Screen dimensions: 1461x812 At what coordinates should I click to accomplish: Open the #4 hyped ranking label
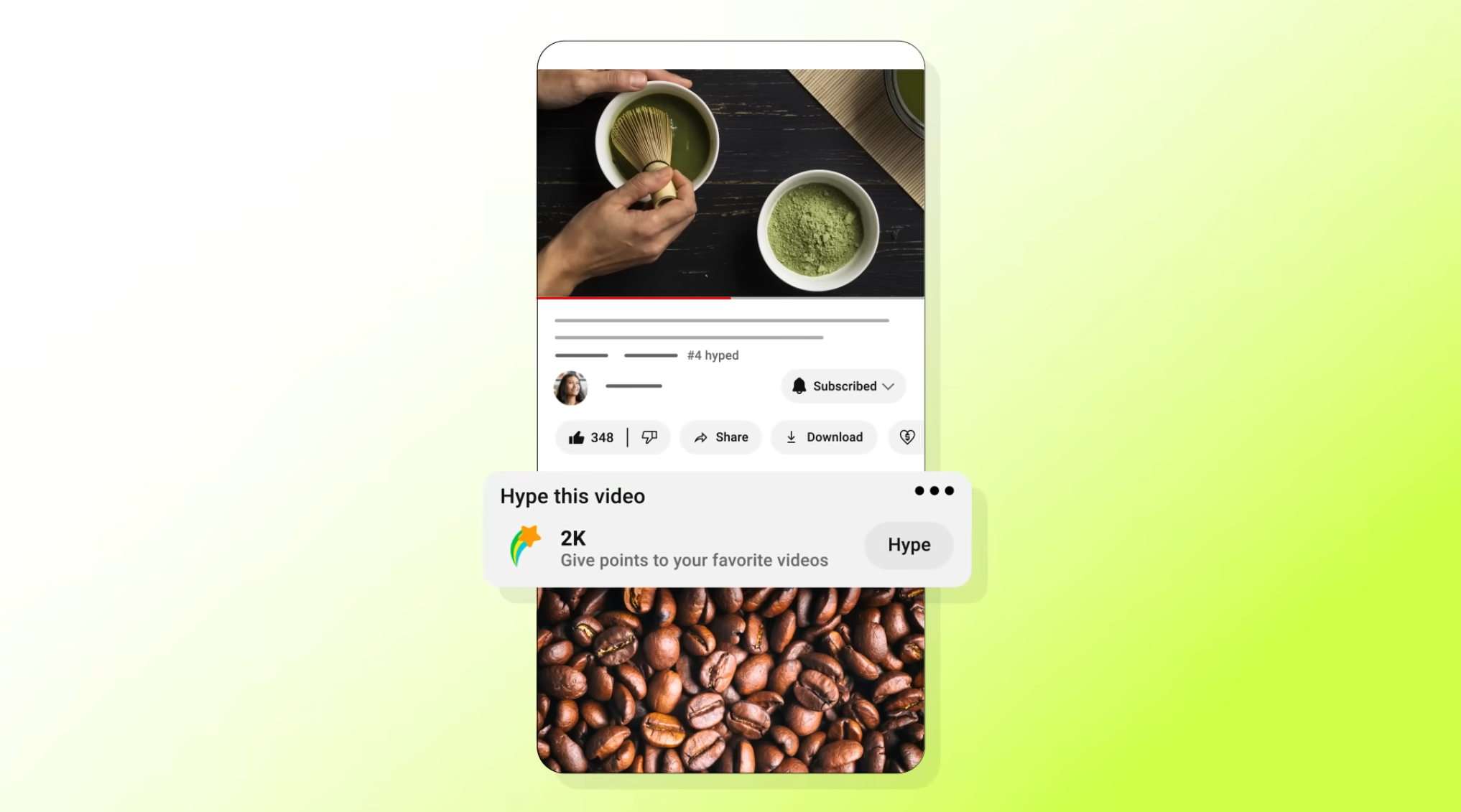[713, 354]
